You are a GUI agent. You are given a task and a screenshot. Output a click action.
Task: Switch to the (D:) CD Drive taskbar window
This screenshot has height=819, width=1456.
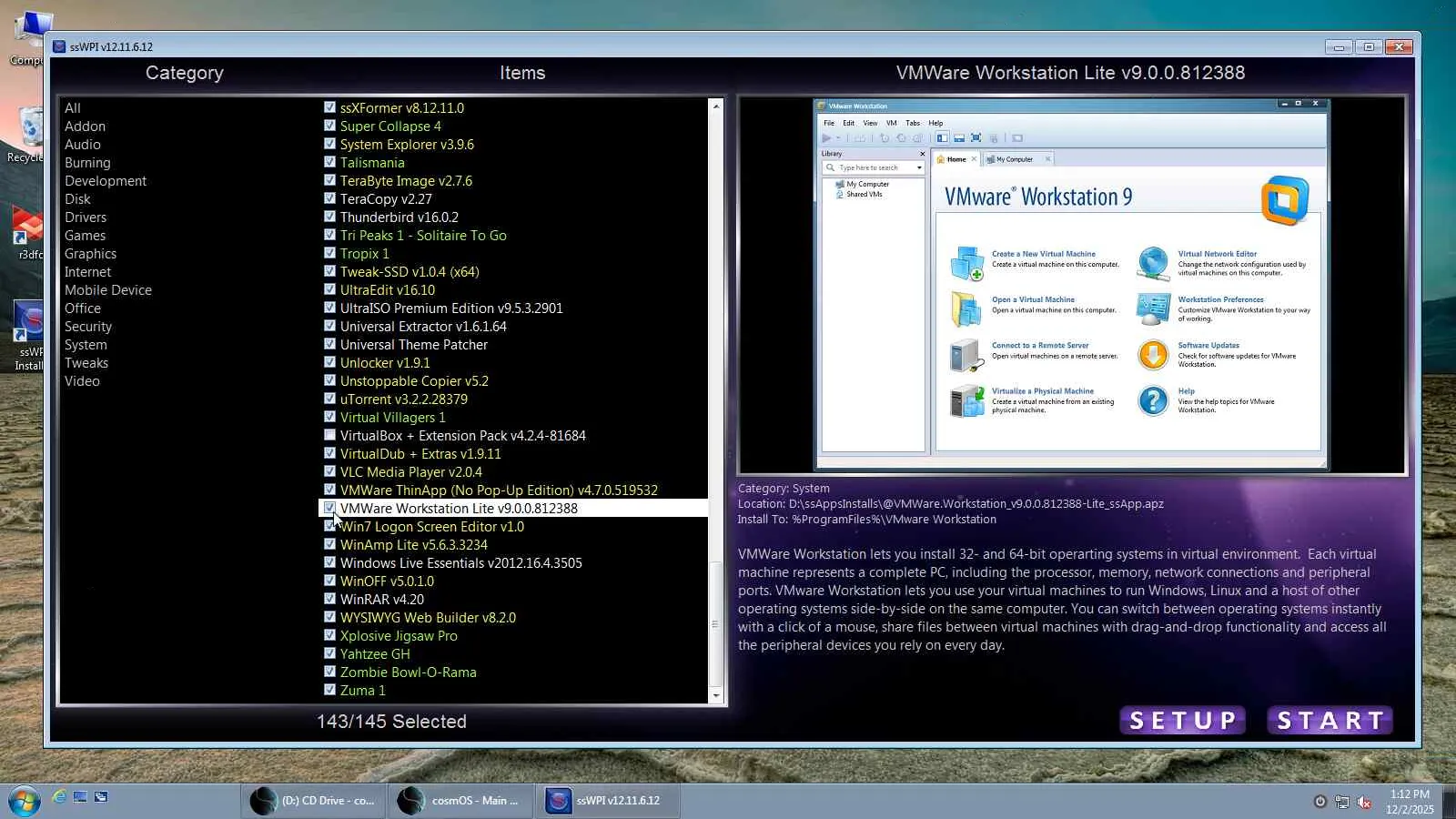[315, 801]
